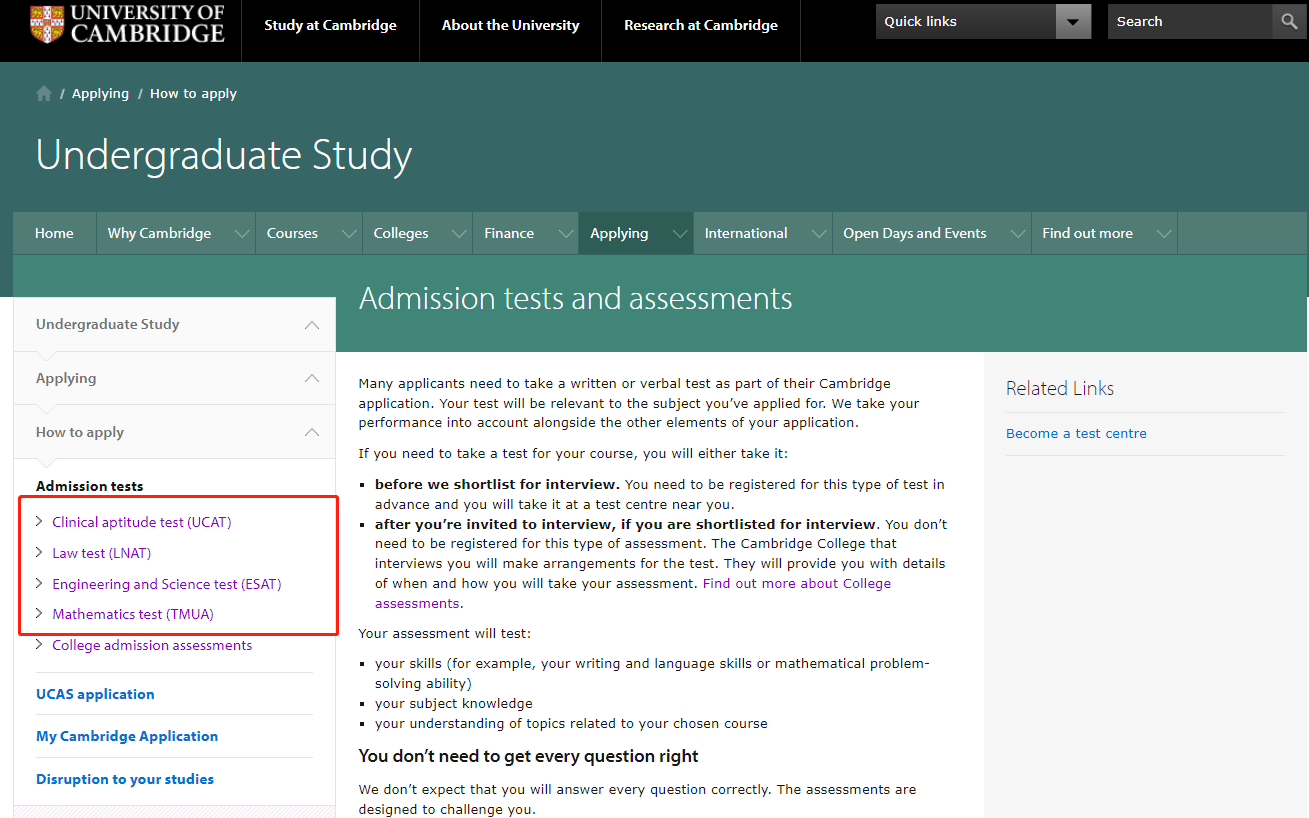Viewport: 1309px width, 818px height.
Task: Collapse the Applying sidebar chevron
Action: [x=312, y=378]
